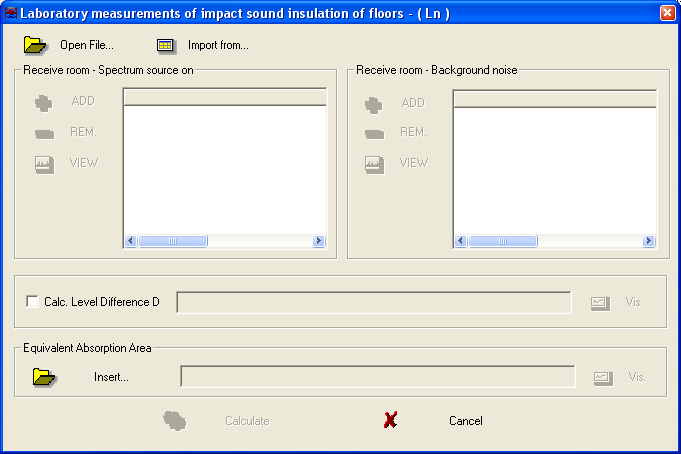This screenshot has height=454, width=681.
Task: Click the Open File folder icon
Action: 35,45
